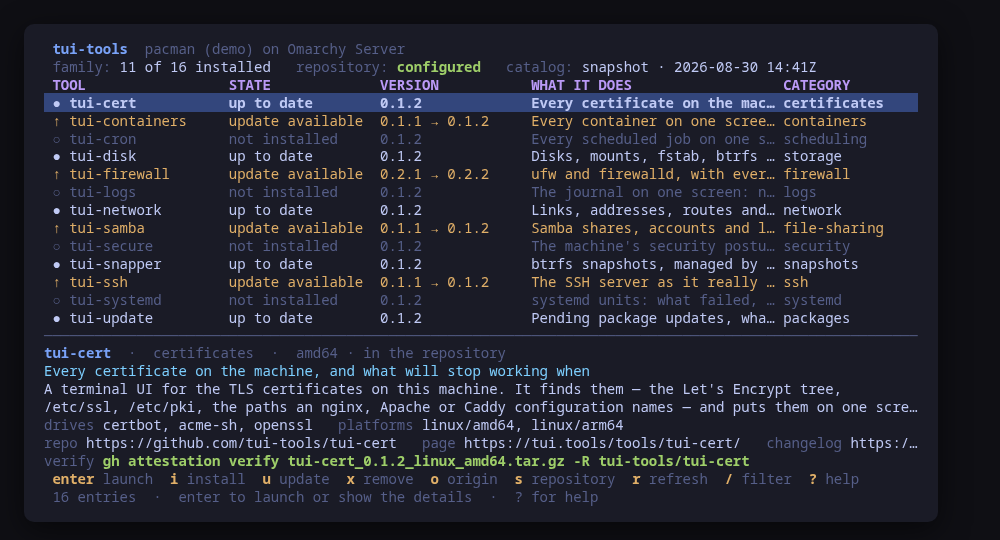Click the 'o origin' shortcut
1000x540 pixels.
point(464,479)
